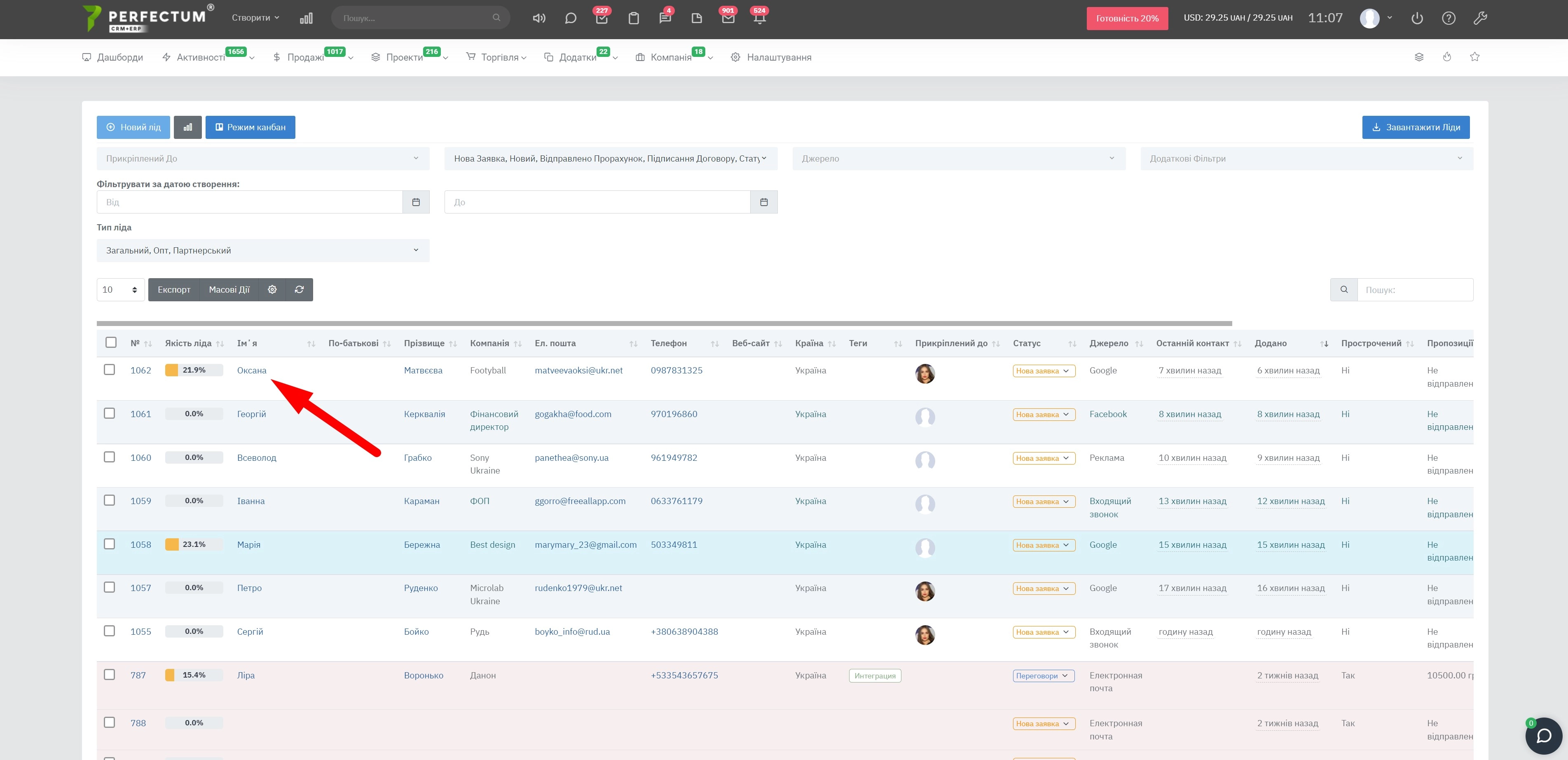This screenshot has height=760, width=1568.
Task: Open leads statistics chart button
Action: click(x=187, y=127)
